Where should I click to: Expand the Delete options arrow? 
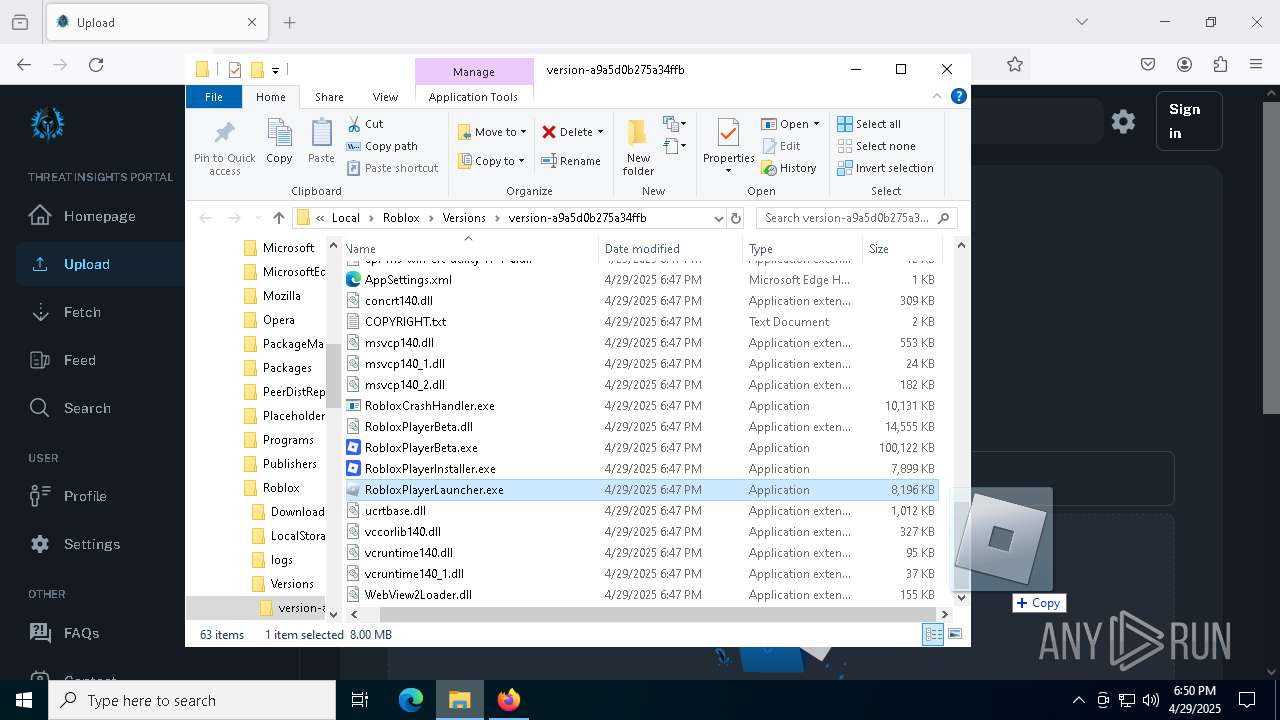[600, 132]
